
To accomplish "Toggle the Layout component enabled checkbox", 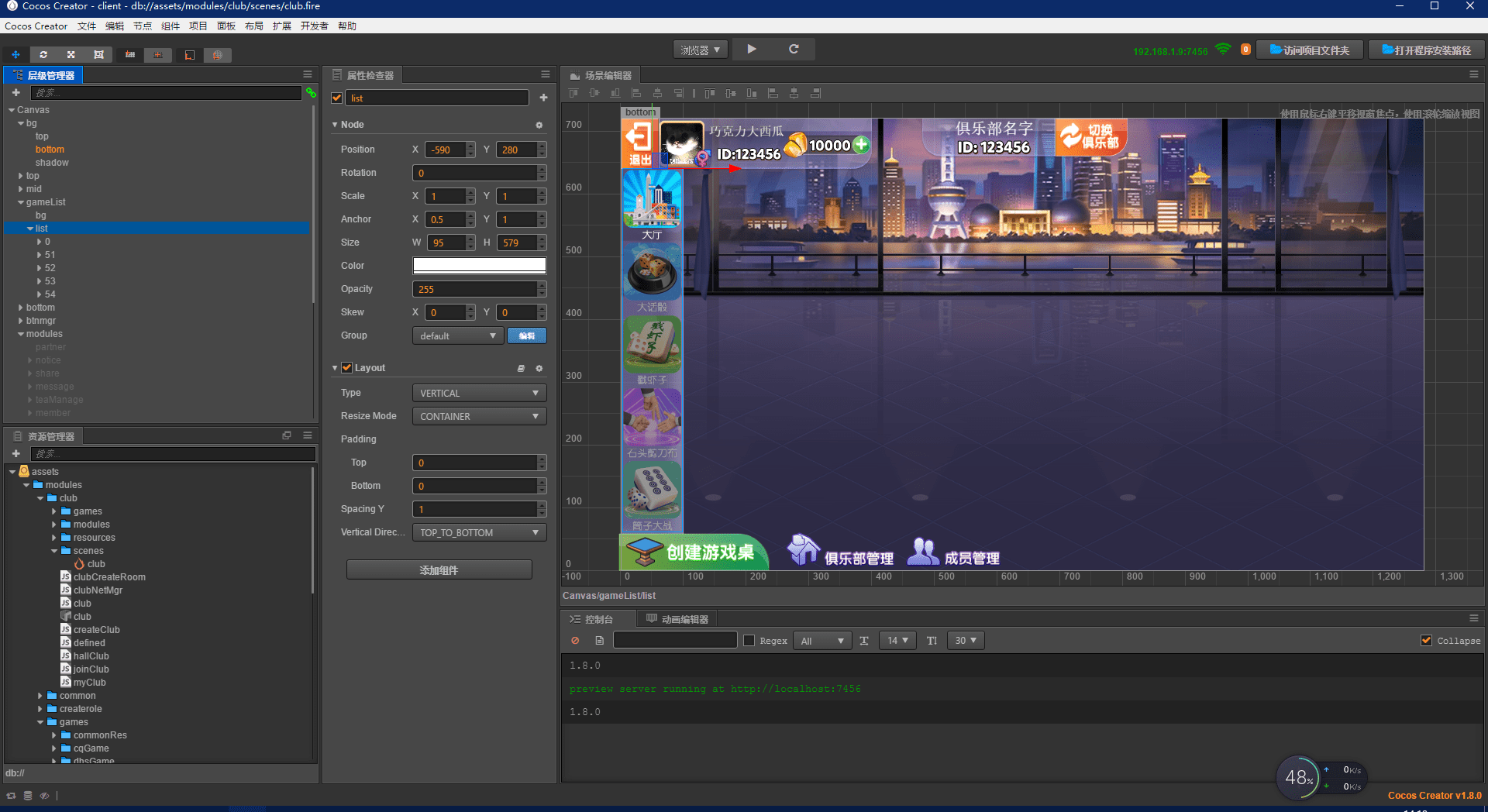I will point(347,367).
